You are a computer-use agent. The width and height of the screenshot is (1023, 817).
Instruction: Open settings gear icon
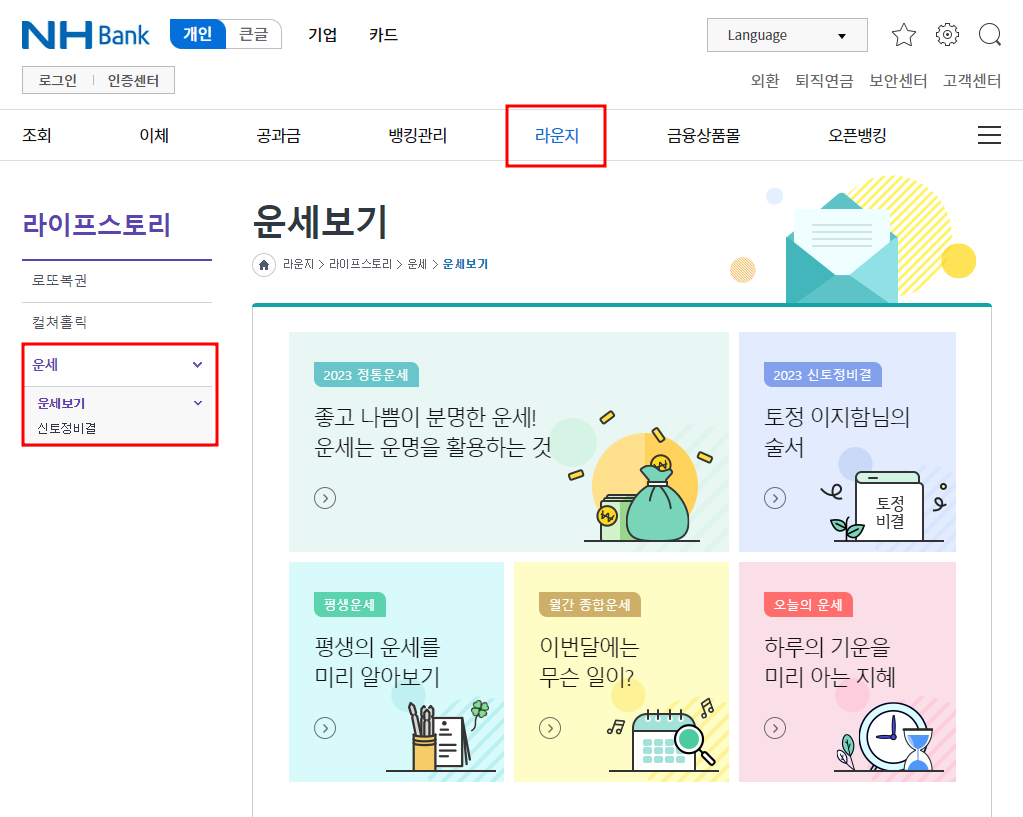pos(947,35)
